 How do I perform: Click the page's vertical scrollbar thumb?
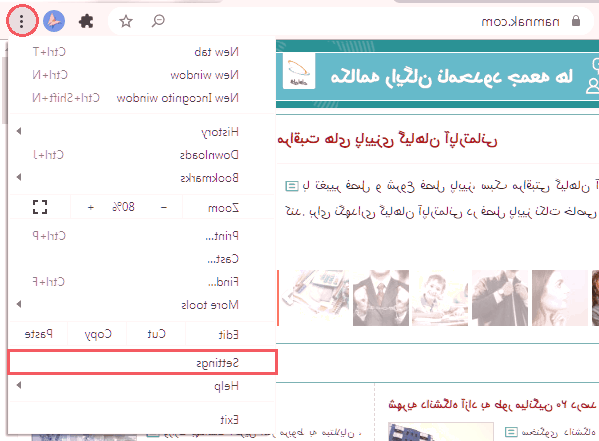pyautogui.click(x=4, y=91)
